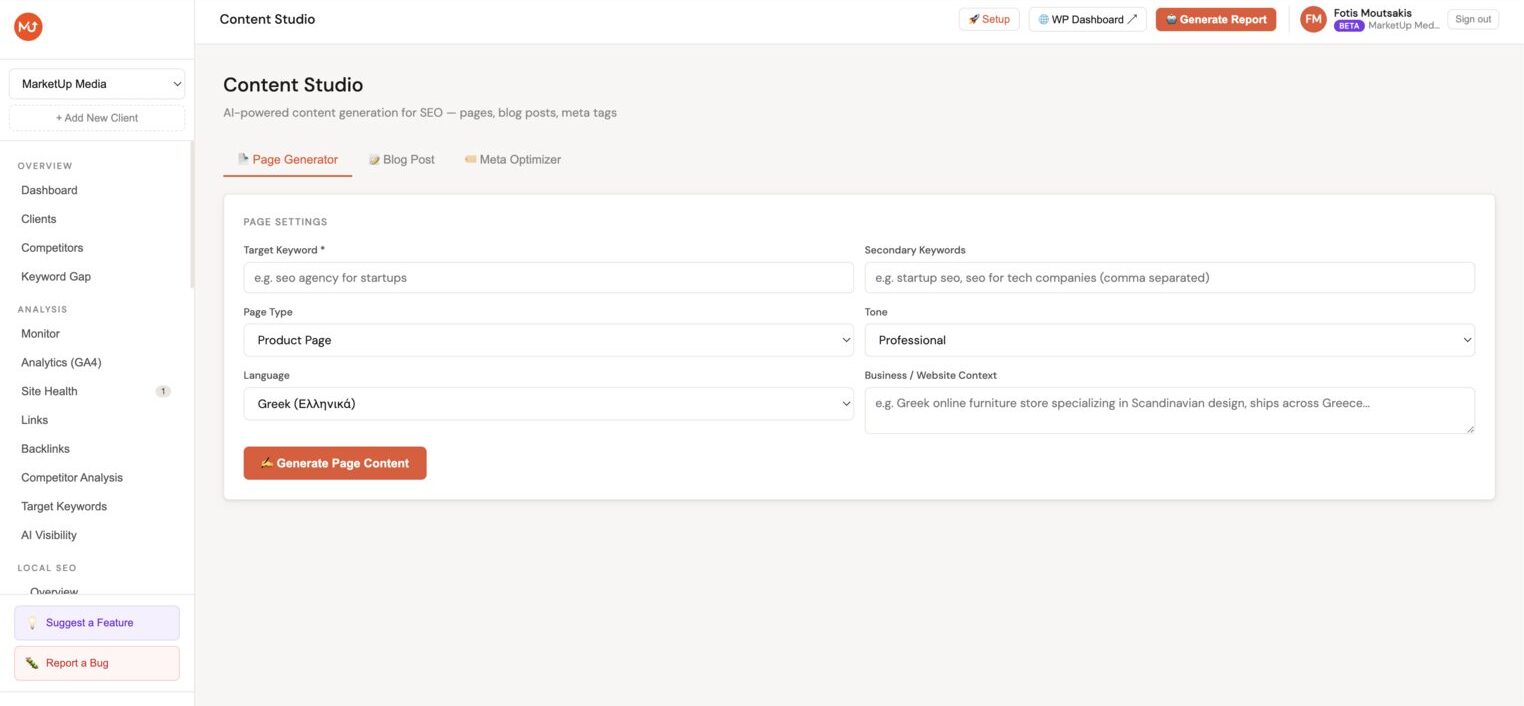Open Competitor Analysis in the sidebar
The image size is (1524, 706).
click(72, 478)
